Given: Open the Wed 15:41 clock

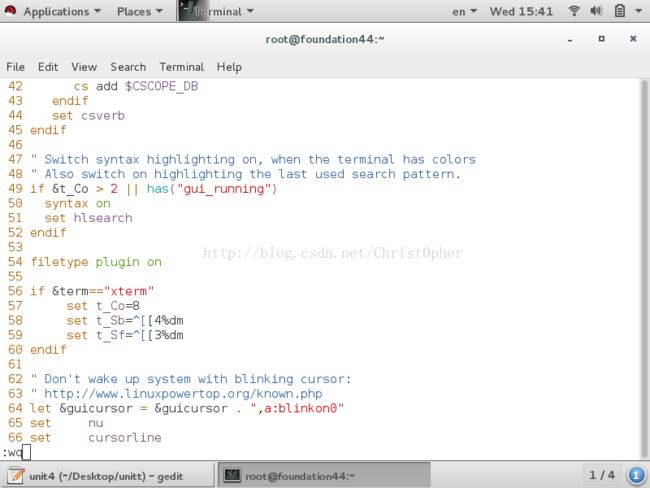Looking at the screenshot, I should [x=521, y=11].
